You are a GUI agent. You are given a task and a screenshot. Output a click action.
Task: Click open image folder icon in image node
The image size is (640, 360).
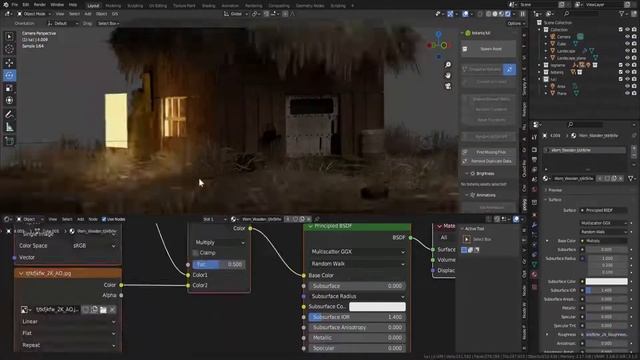point(103,310)
